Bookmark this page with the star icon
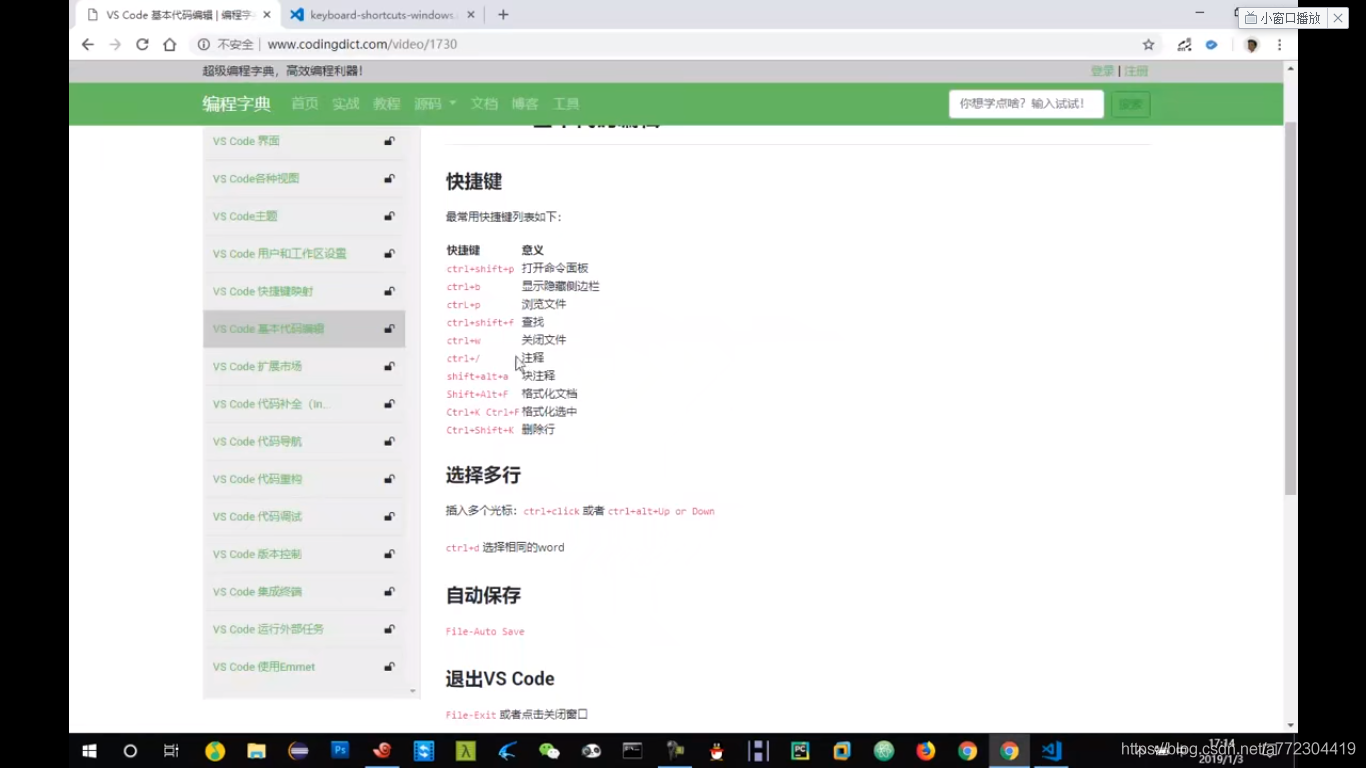 (x=1148, y=44)
